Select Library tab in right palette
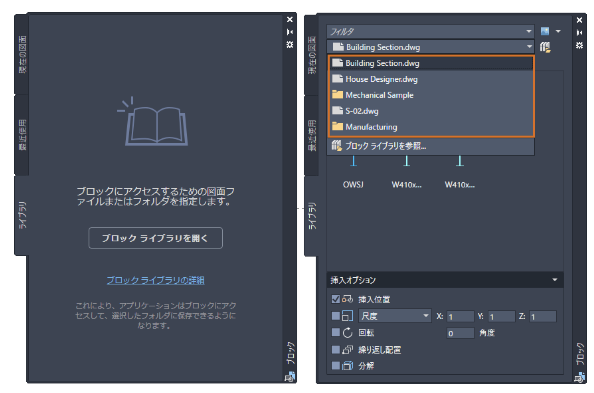The image size is (594, 393). 312,216
